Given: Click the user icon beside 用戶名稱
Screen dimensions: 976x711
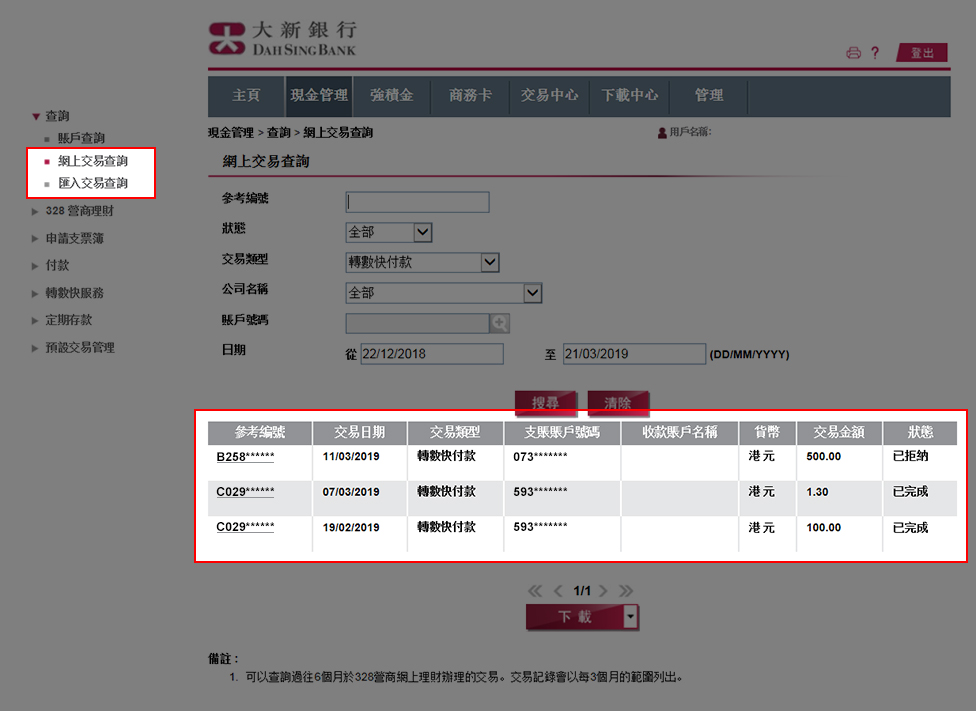Looking at the screenshot, I should [661, 132].
